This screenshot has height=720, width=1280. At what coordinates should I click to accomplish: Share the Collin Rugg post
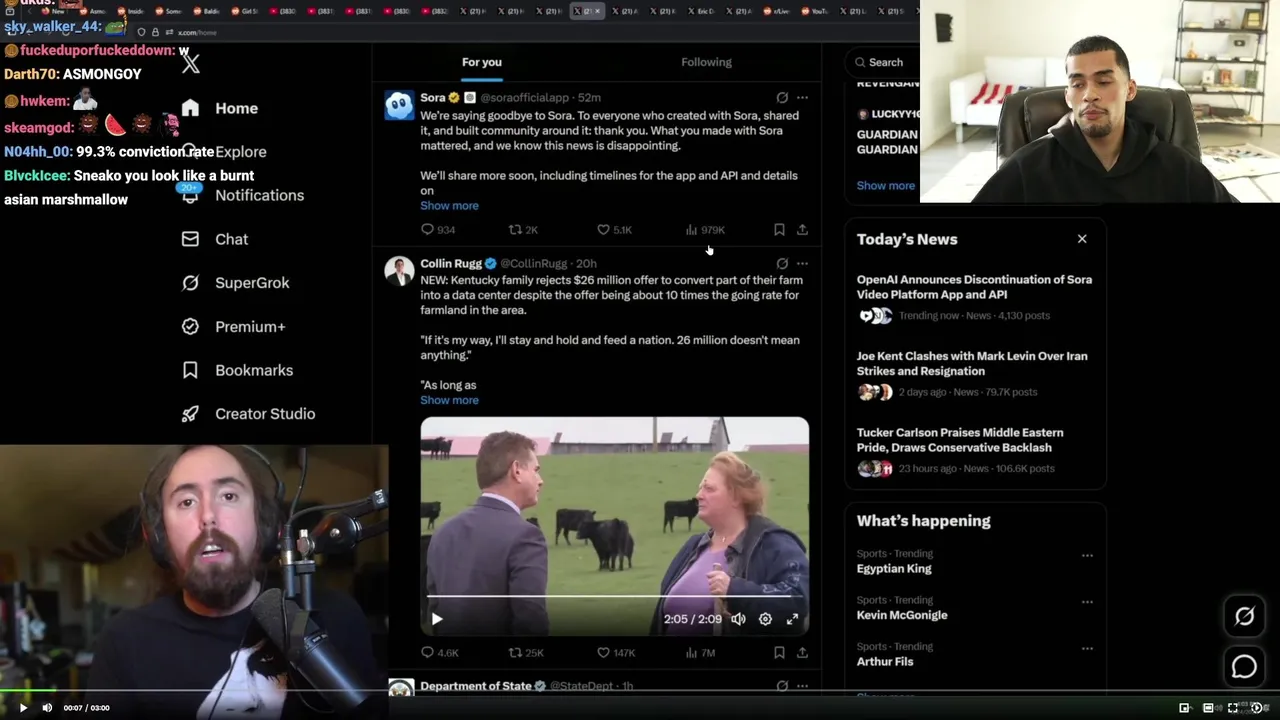[802, 653]
